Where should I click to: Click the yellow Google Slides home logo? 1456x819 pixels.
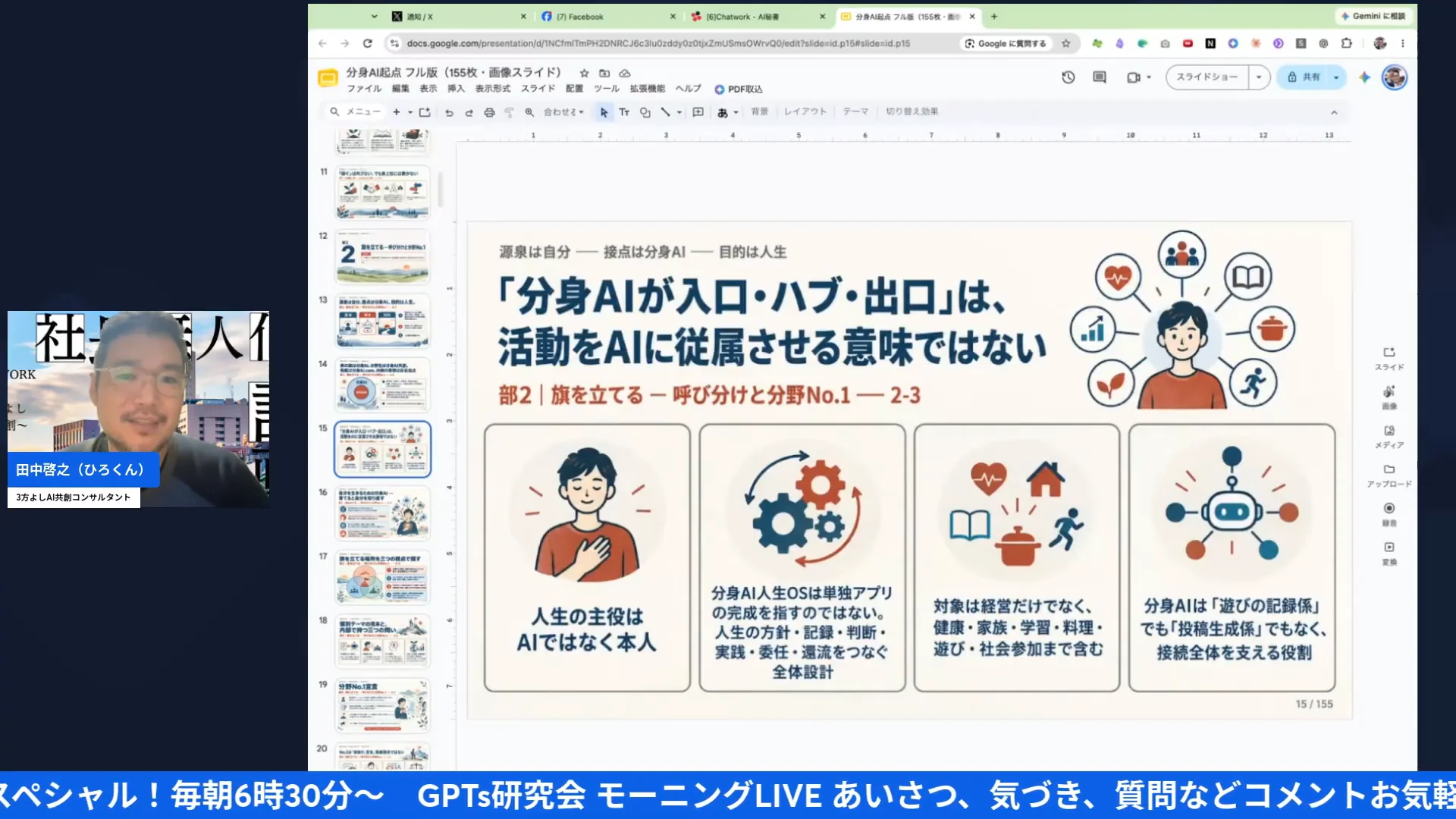[328, 78]
